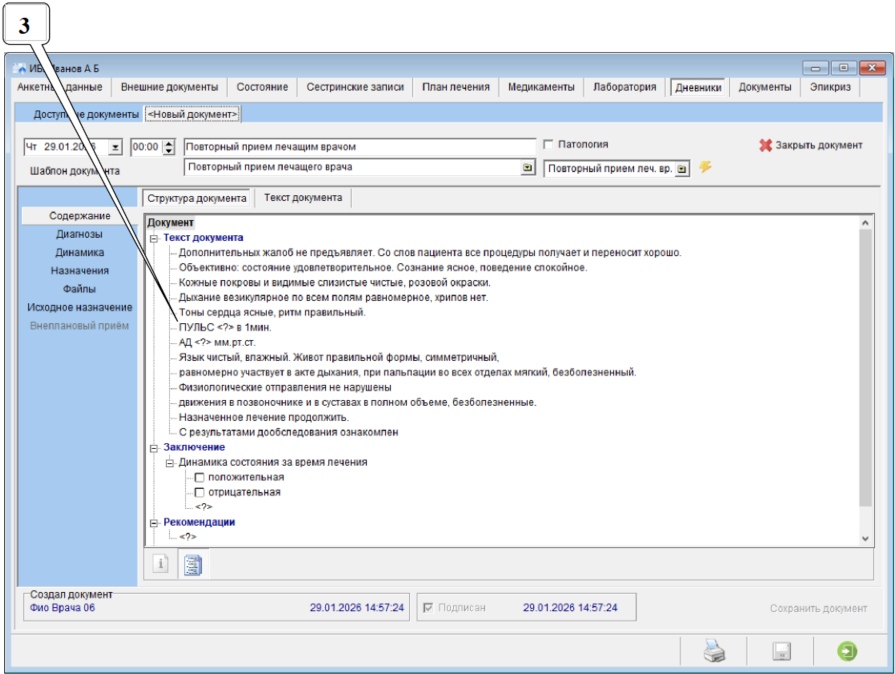
Task: Click the yellow lightning bolt icon
Action: tap(705, 167)
